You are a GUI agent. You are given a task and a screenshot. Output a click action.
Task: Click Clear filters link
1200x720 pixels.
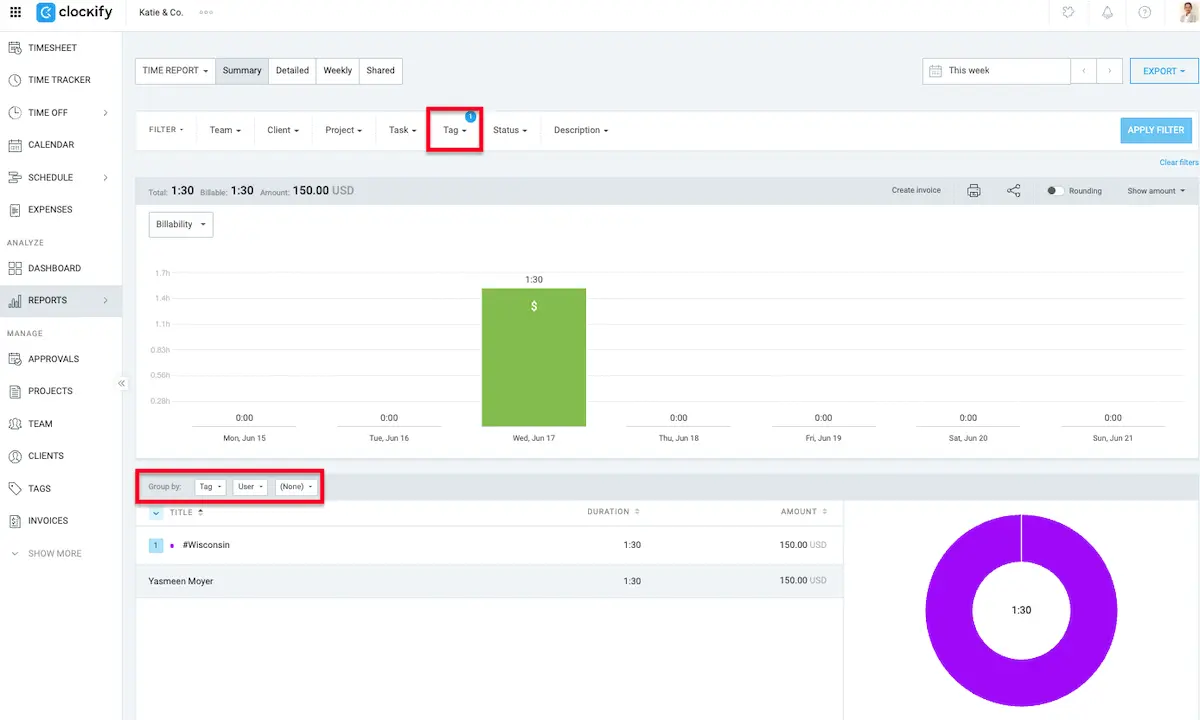1179,162
